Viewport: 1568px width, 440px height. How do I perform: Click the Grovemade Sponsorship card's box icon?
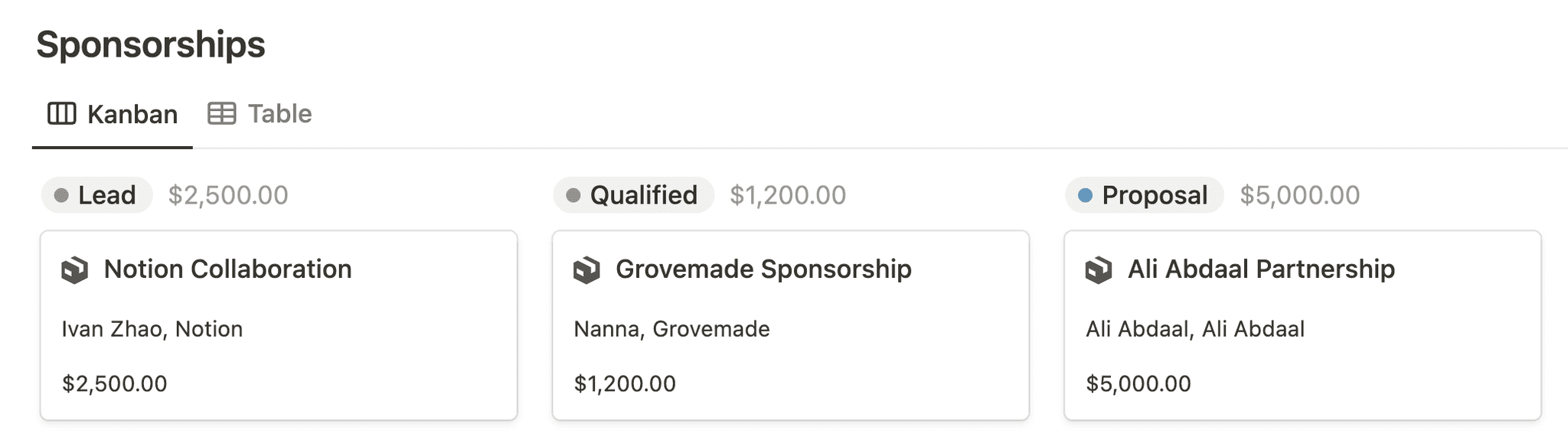coord(586,270)
